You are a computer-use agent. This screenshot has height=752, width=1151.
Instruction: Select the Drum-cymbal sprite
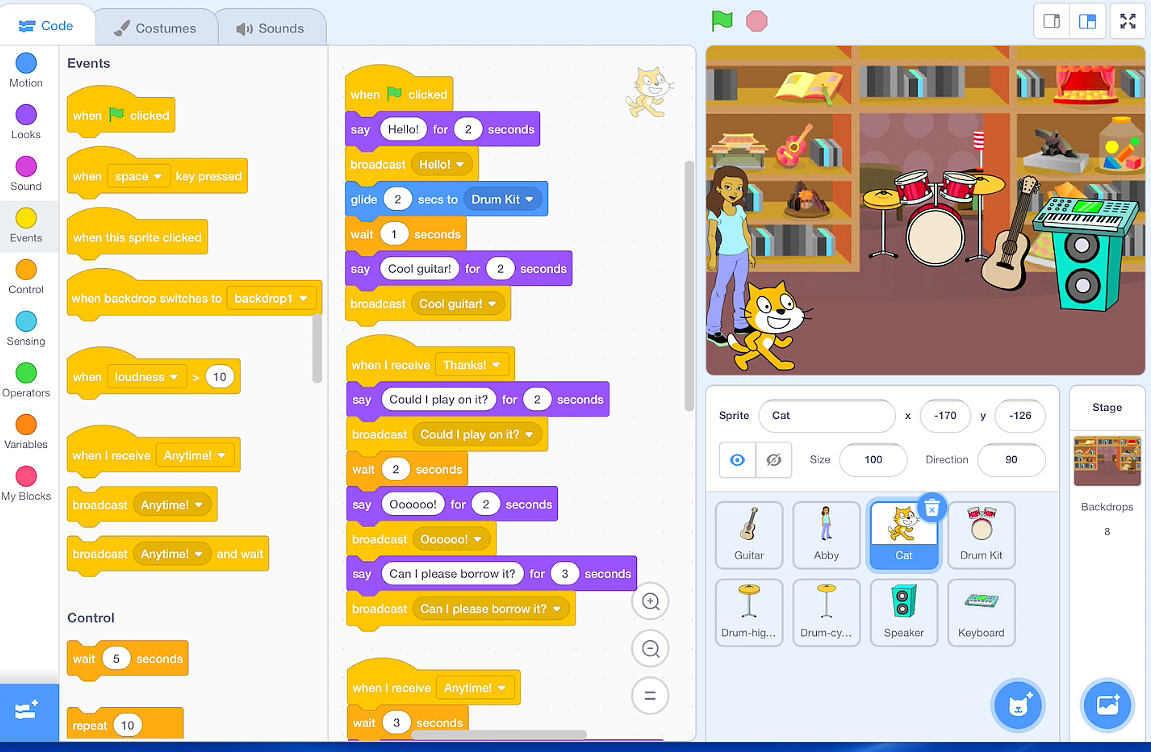click(827, 612)
